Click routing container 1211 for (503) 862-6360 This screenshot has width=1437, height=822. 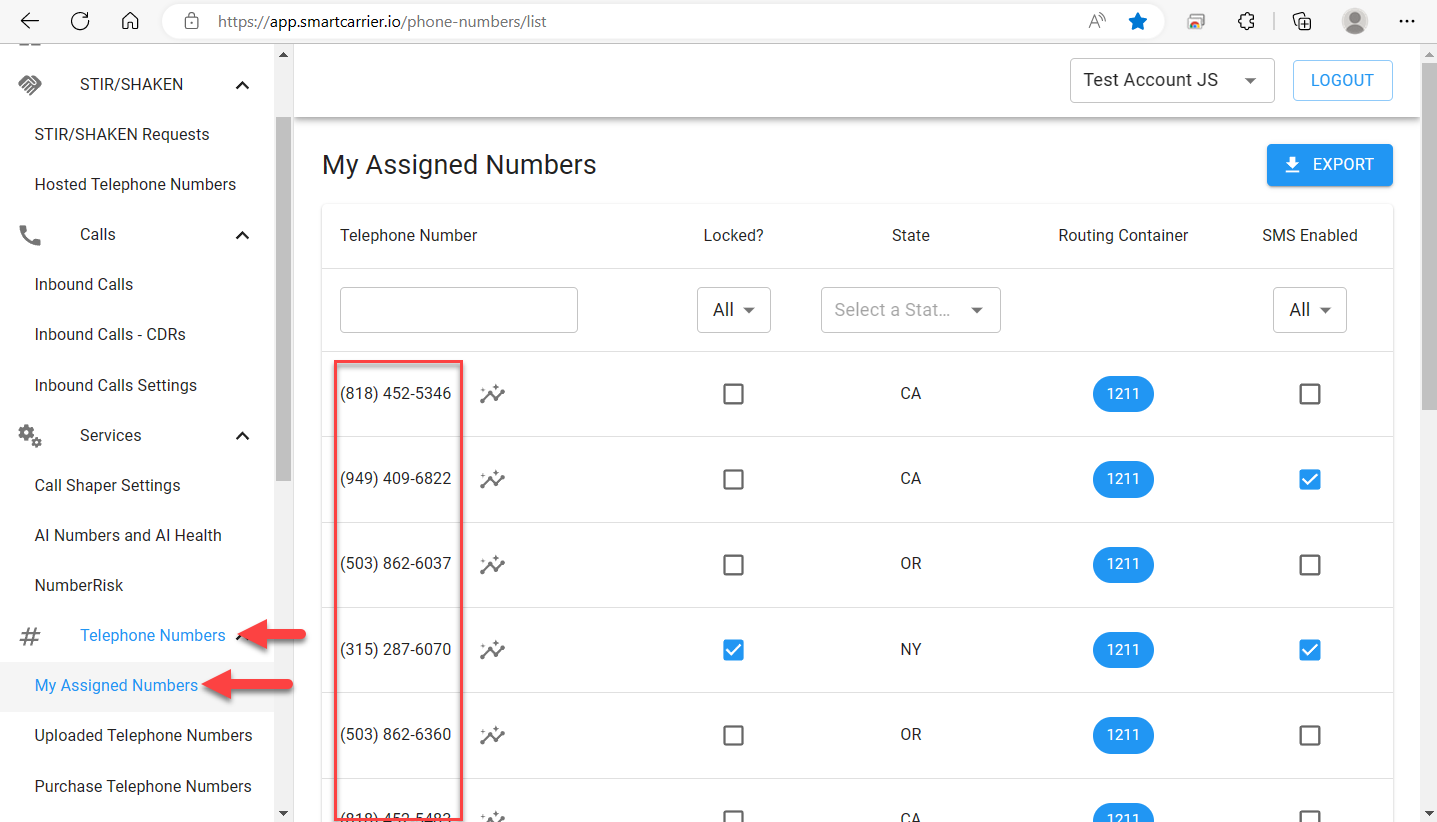click(x=1123, y=735)
